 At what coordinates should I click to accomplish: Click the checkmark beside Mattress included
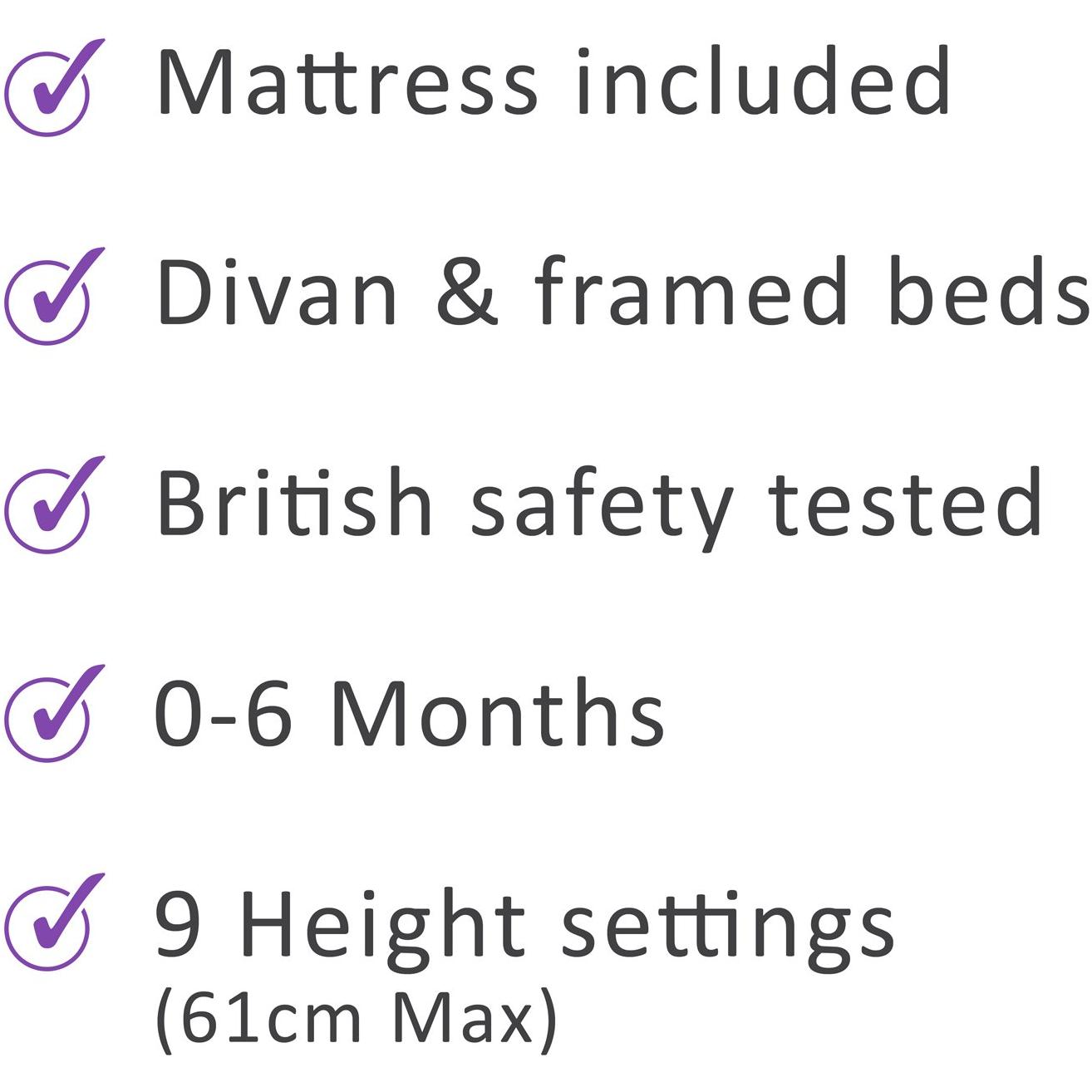48,91
